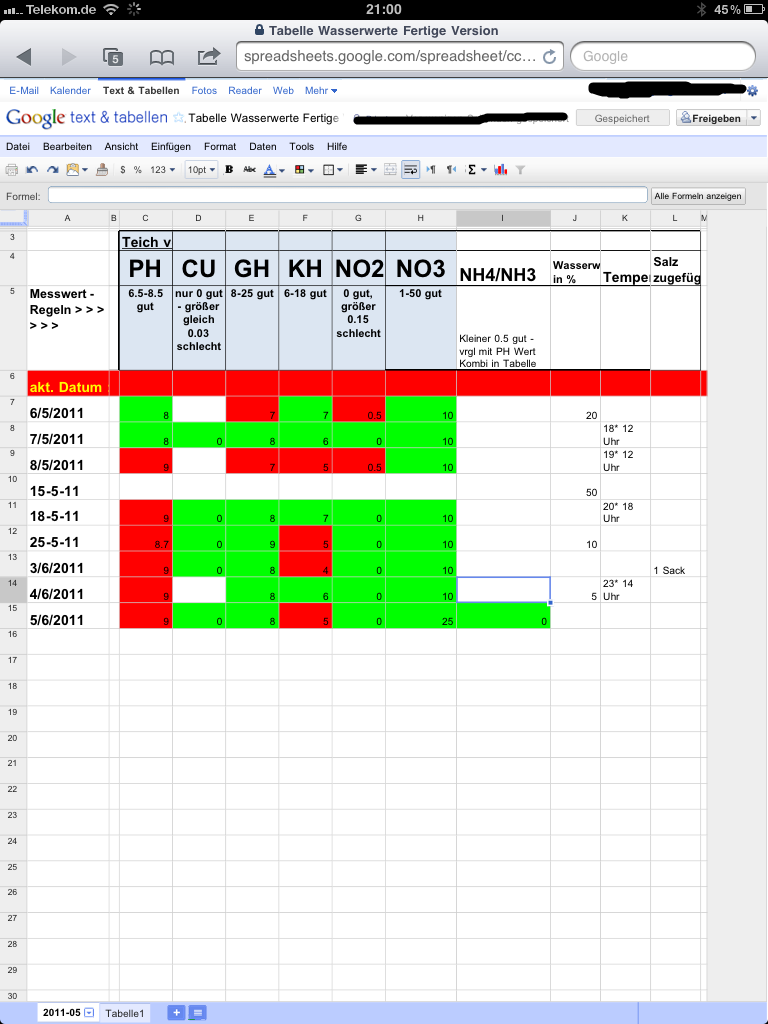Toggle text wrap in the toolbar

point(410,170)
